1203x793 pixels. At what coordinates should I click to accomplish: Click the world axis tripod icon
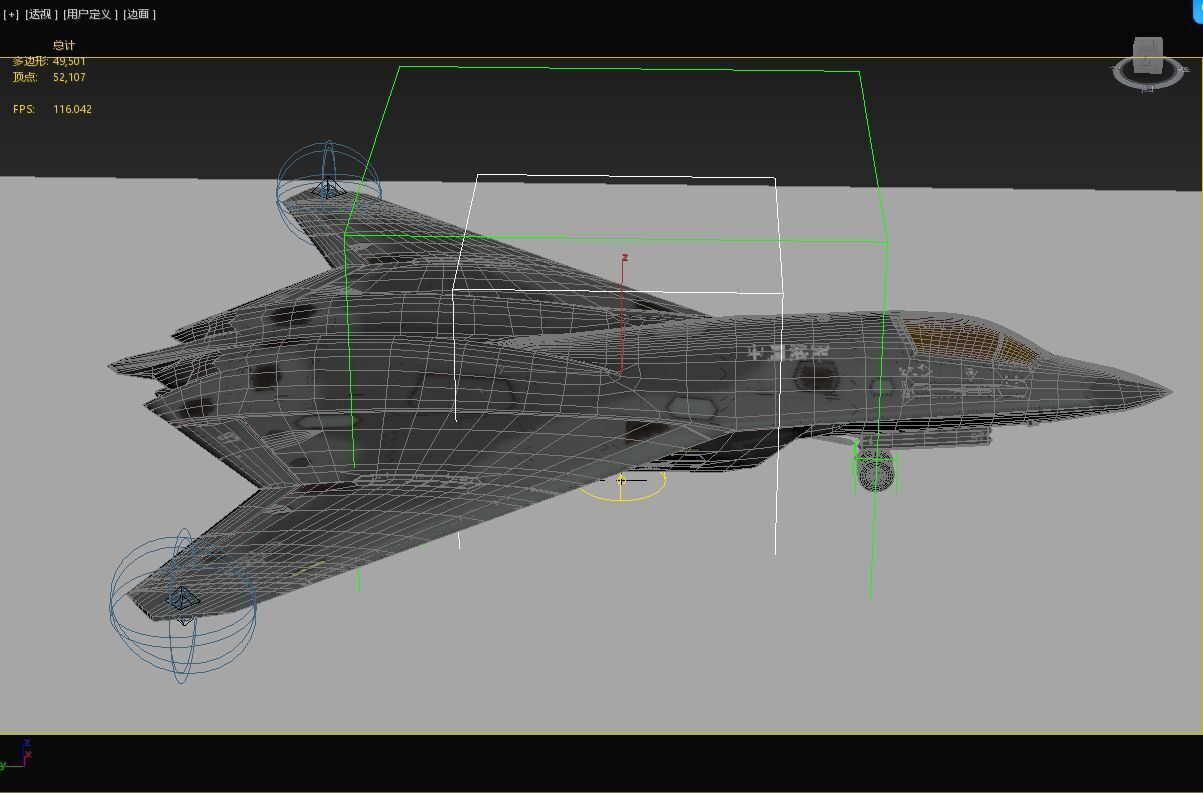point(17,755)
